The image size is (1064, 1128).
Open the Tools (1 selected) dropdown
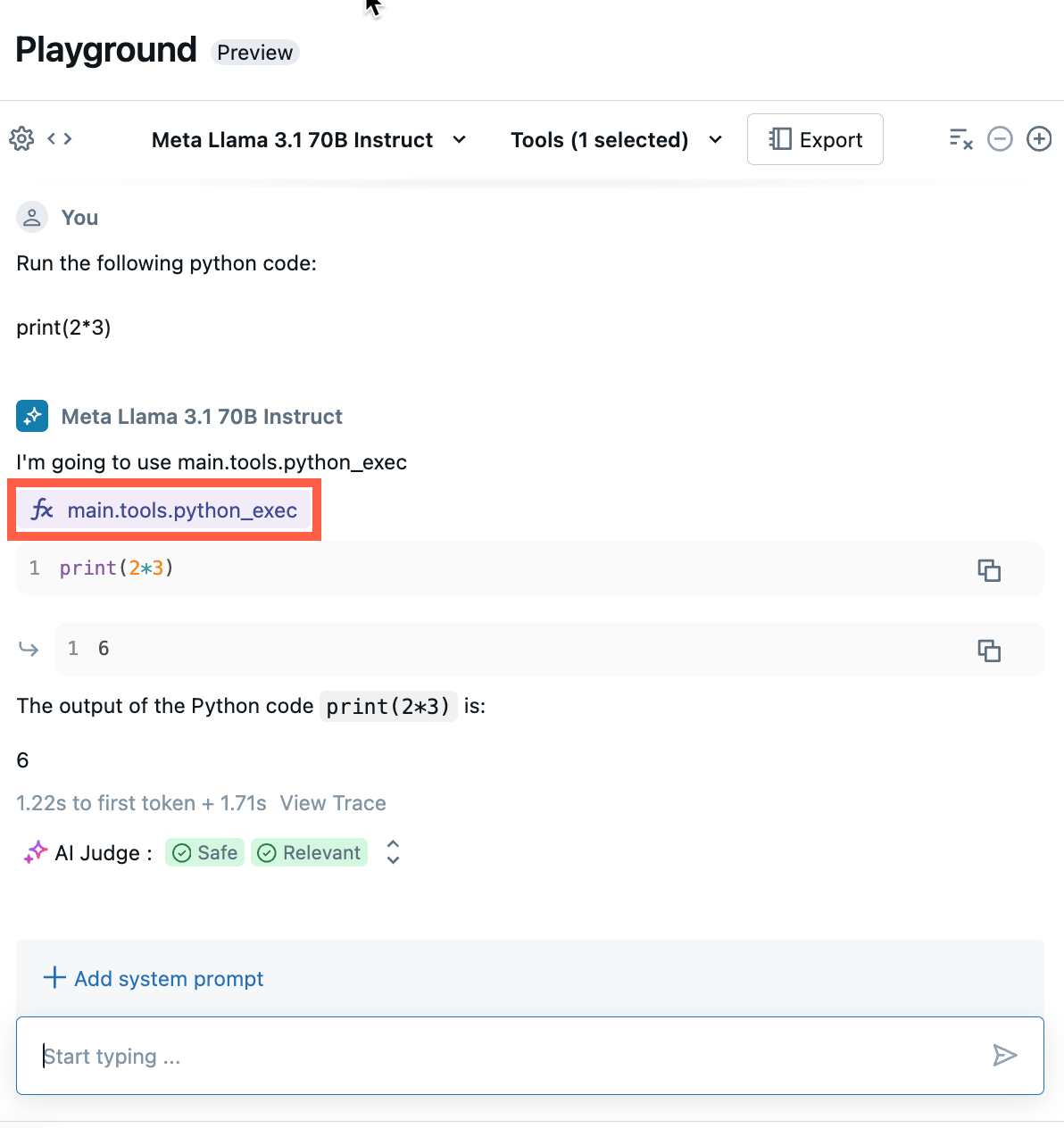[x=616, y=140]
